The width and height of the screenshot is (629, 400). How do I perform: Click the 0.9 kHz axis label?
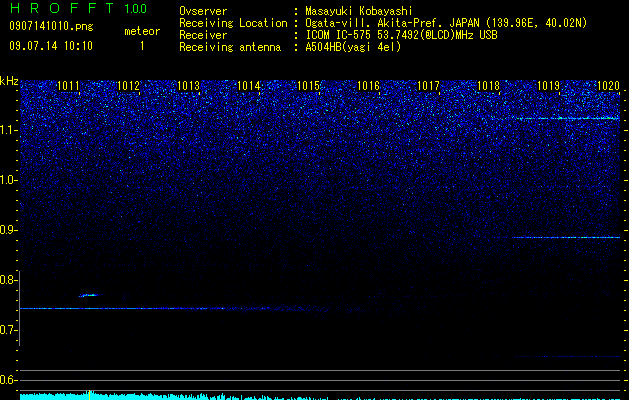8,230
